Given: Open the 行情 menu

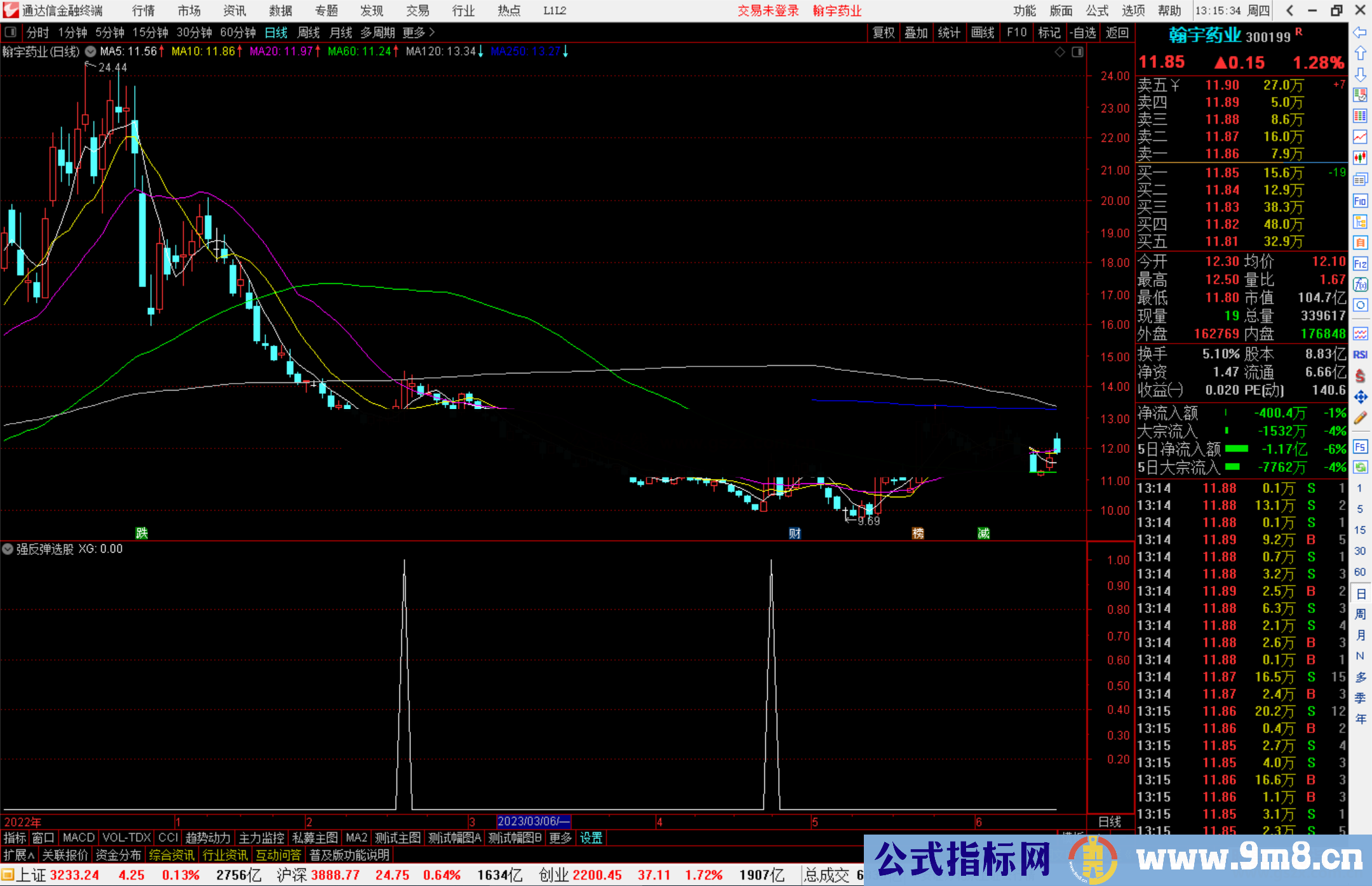Looking at the screenshot, I should pyautogui.click(x=143, y=10).
